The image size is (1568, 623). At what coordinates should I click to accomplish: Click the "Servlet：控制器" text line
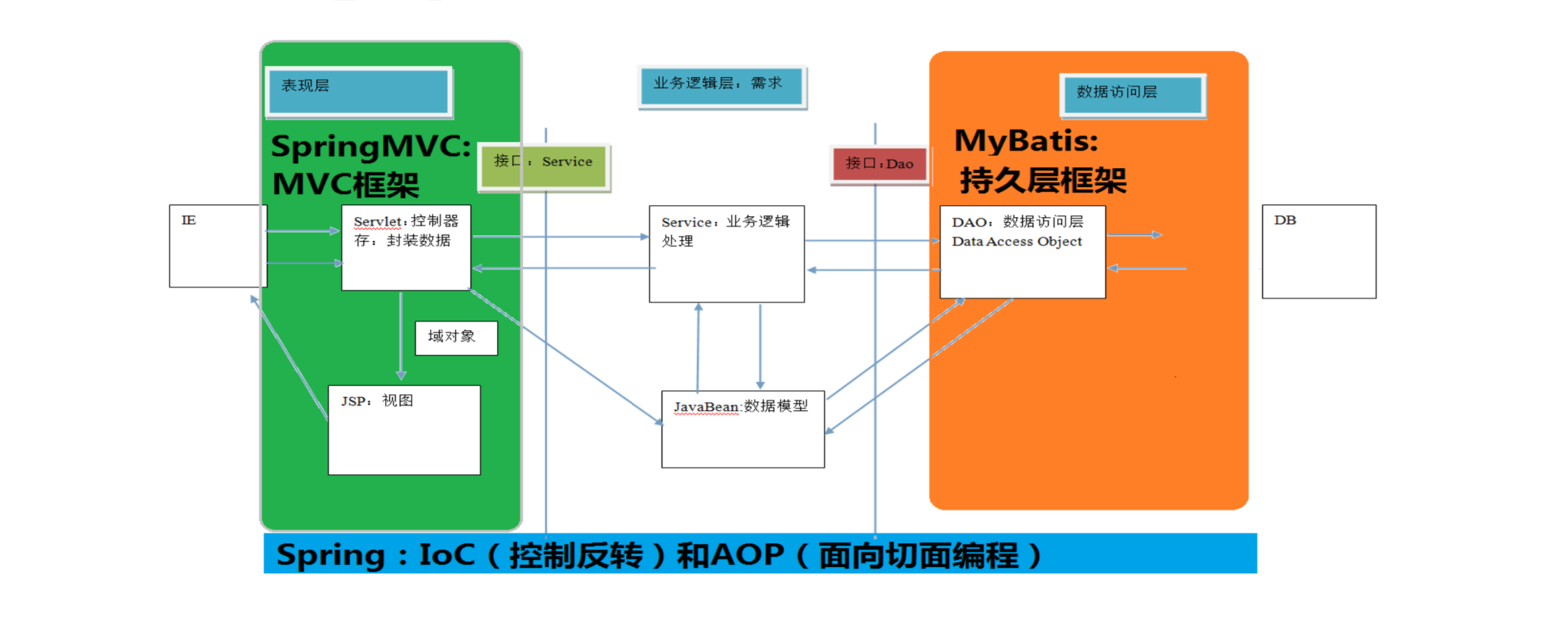click(406, 221)
